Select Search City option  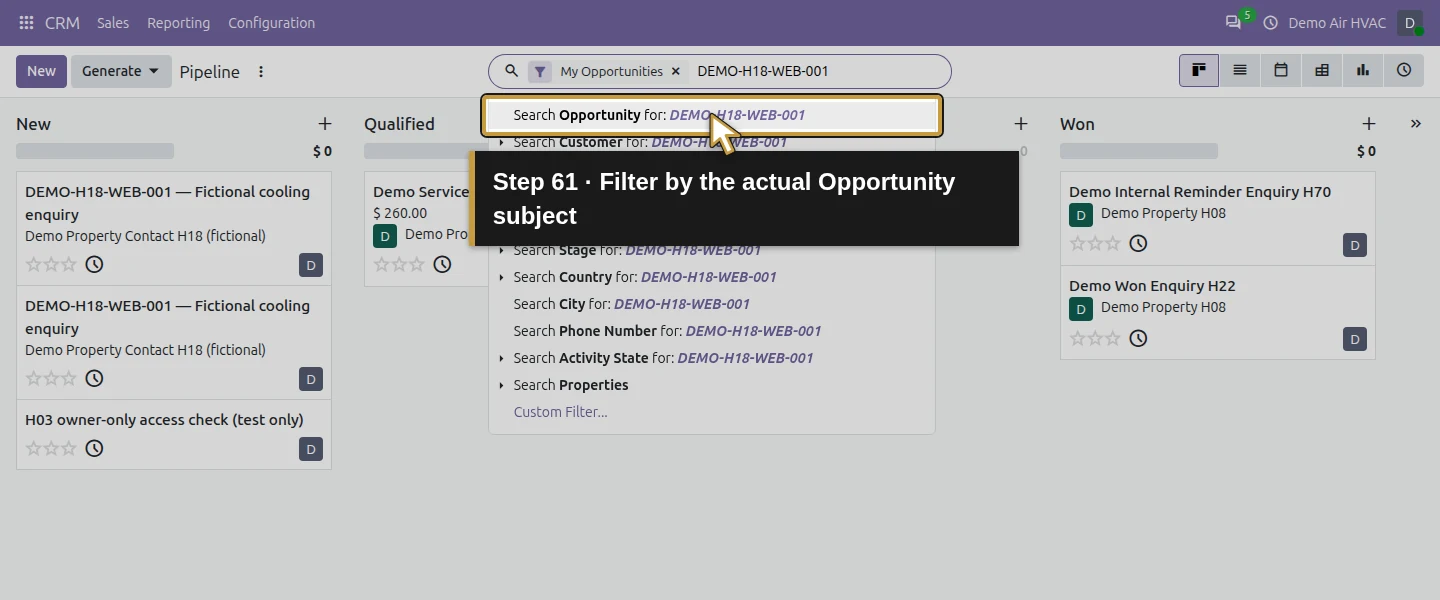point(712,304)
